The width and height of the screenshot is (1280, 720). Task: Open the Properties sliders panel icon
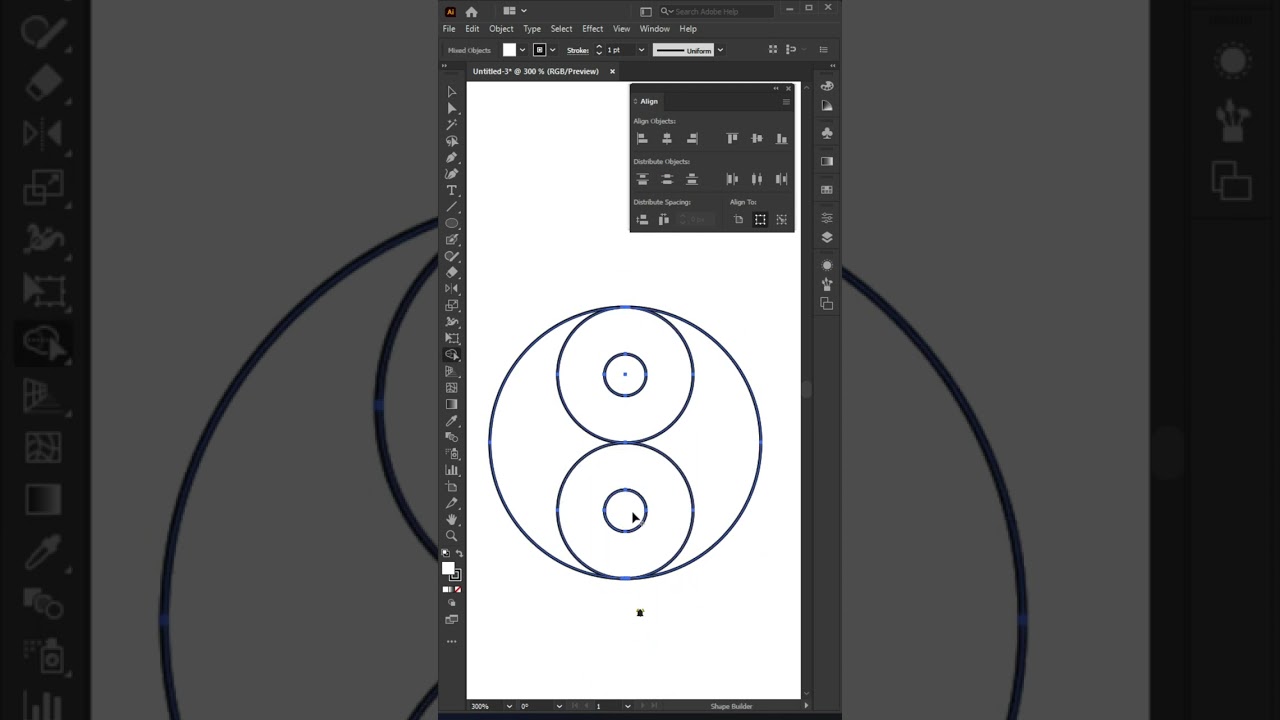point(827,217)
